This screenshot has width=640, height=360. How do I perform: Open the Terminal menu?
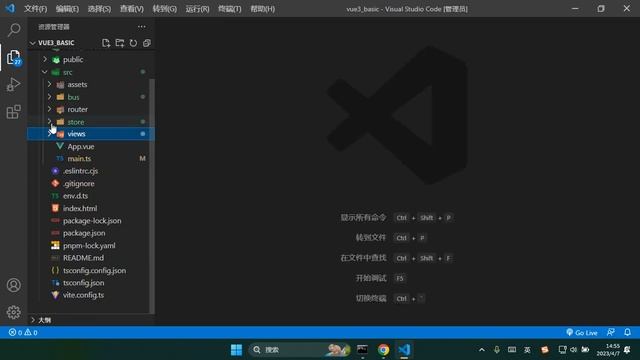click(x=229, y=9)
